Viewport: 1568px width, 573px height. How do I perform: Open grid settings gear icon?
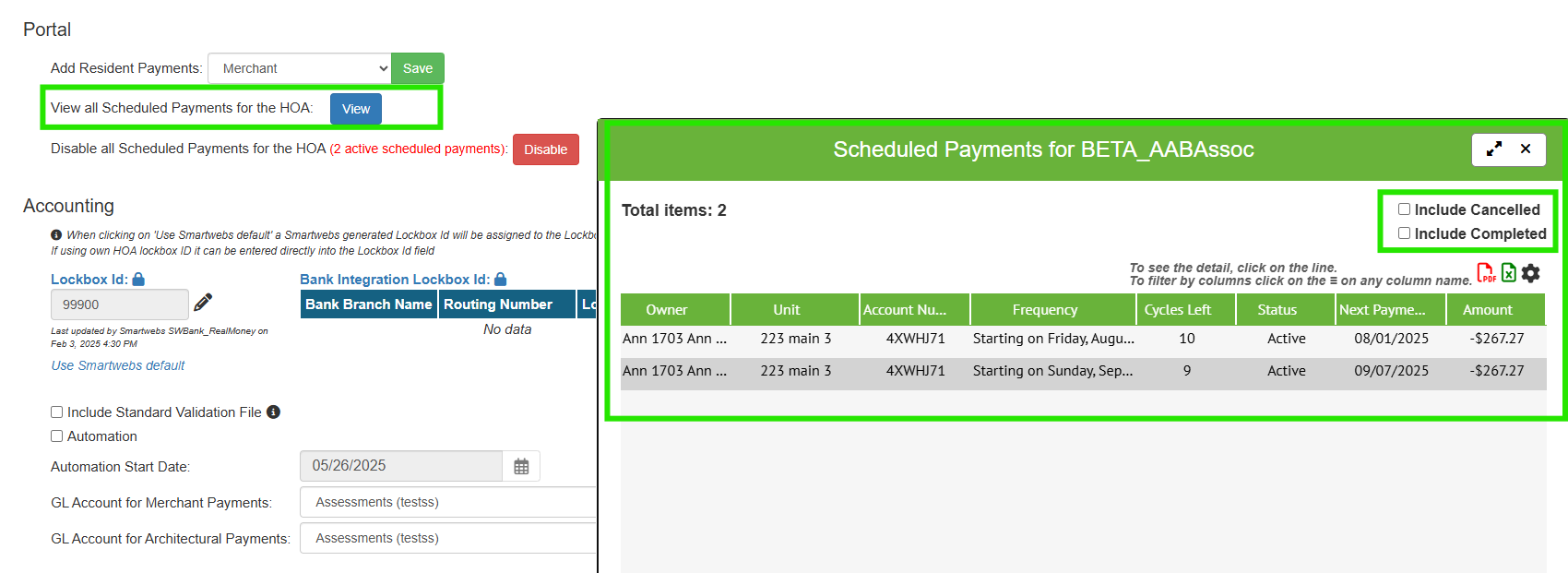1531,273
